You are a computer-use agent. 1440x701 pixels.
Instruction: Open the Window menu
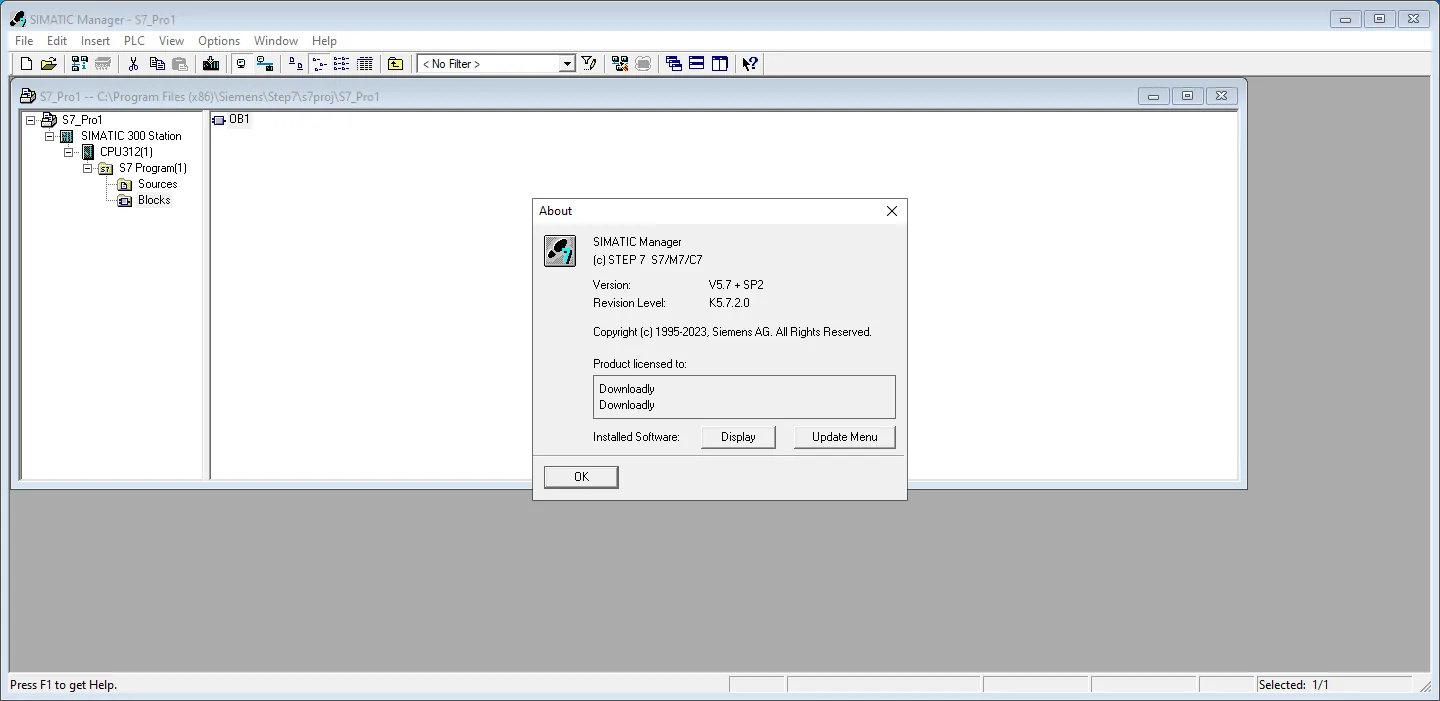[x=276, y=41]
